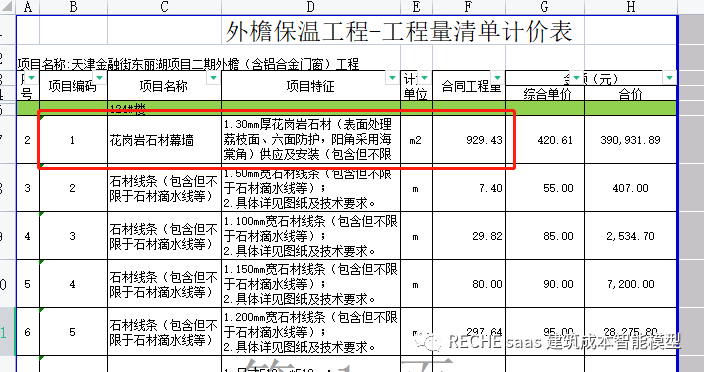
Task: Select the 综合单价 header cell
Action: 545,93
